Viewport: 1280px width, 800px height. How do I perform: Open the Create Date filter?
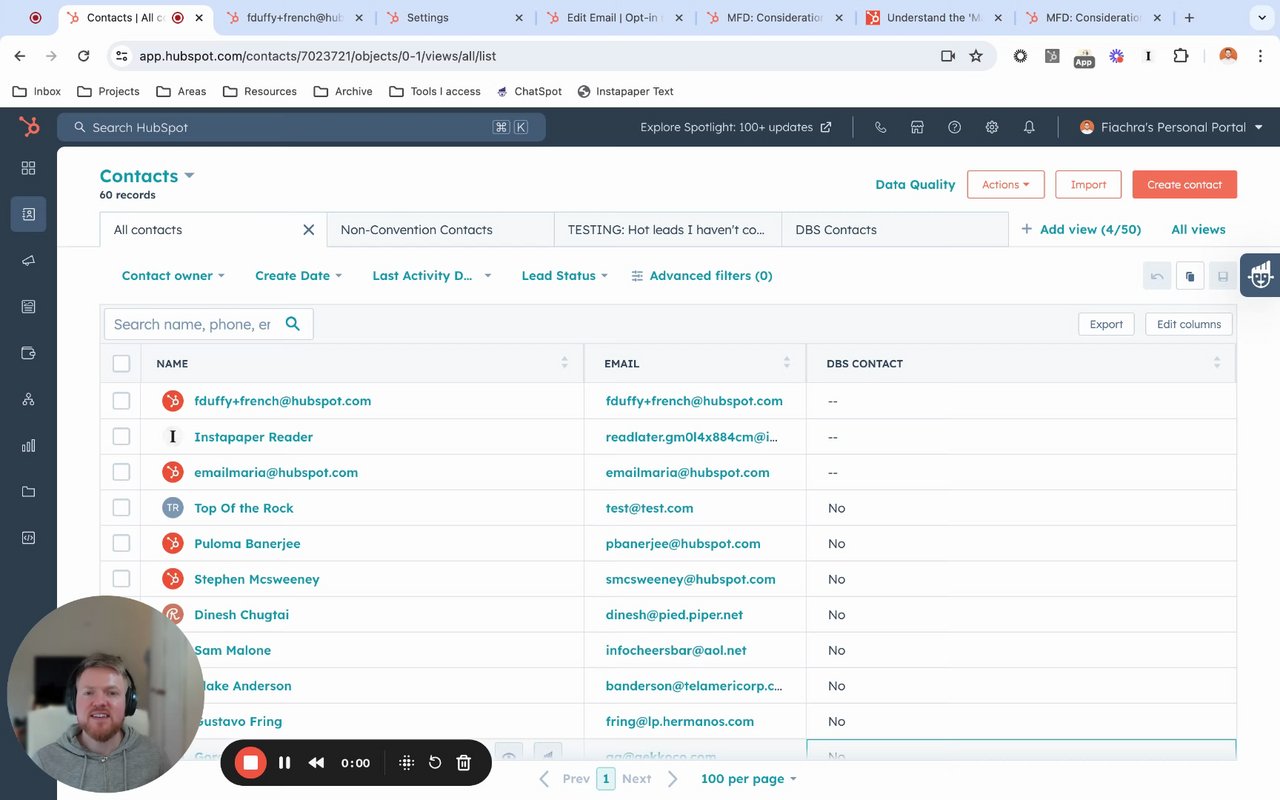(298, 276)
